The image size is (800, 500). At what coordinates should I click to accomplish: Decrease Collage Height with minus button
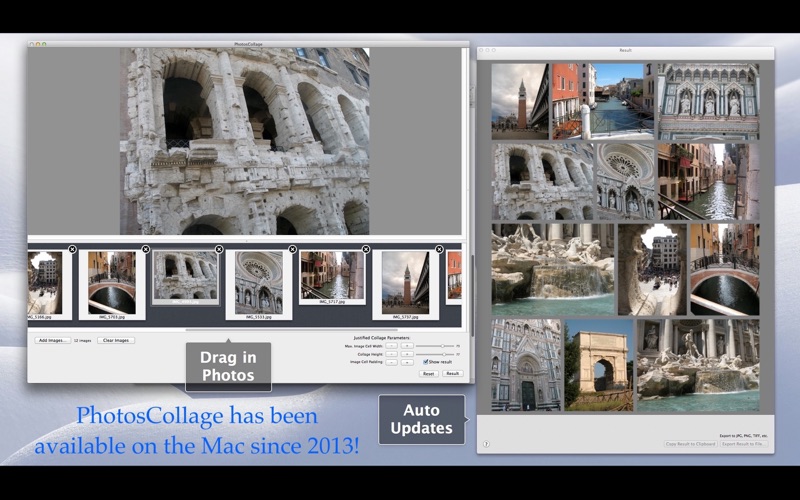click(x=391, y=354)
